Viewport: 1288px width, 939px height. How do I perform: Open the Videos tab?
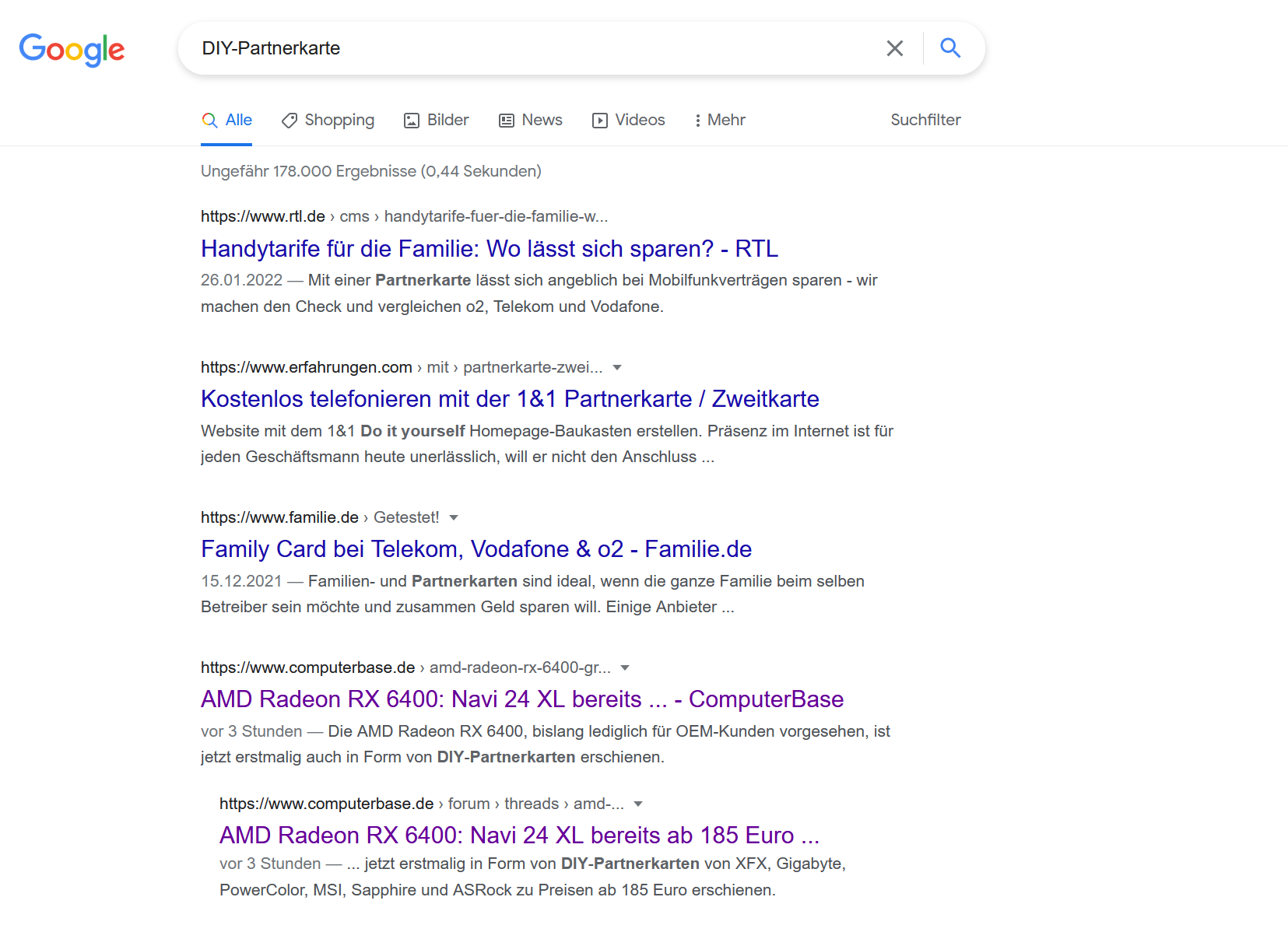coord(628,120)
